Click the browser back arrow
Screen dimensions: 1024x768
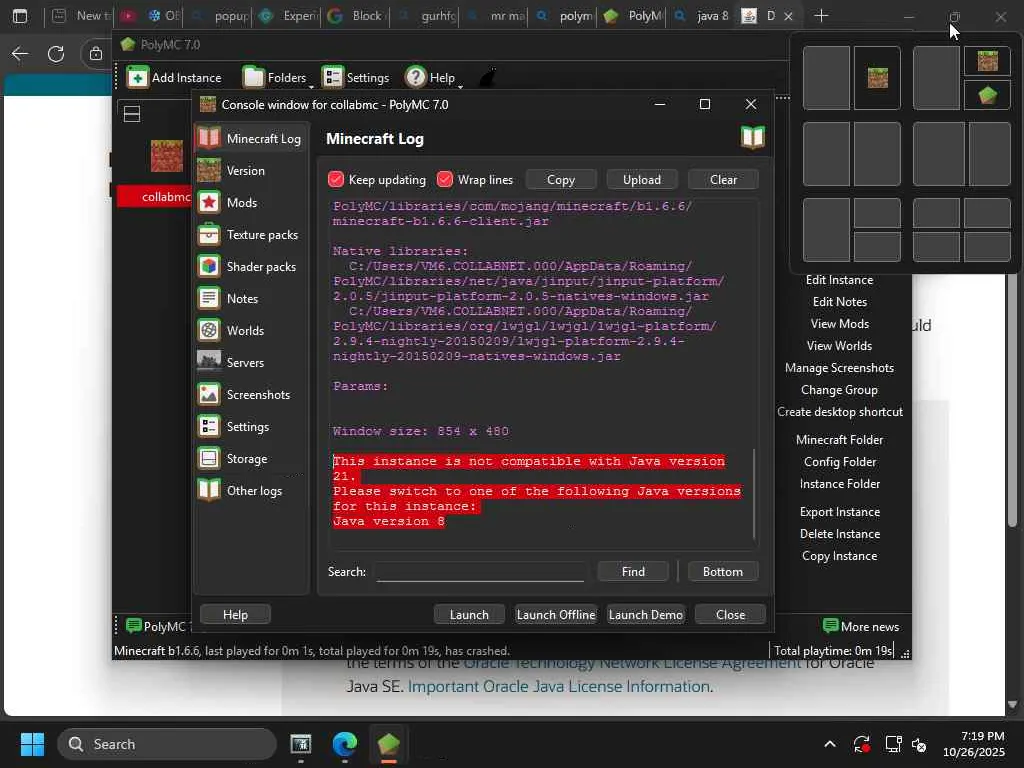(20, 54)
